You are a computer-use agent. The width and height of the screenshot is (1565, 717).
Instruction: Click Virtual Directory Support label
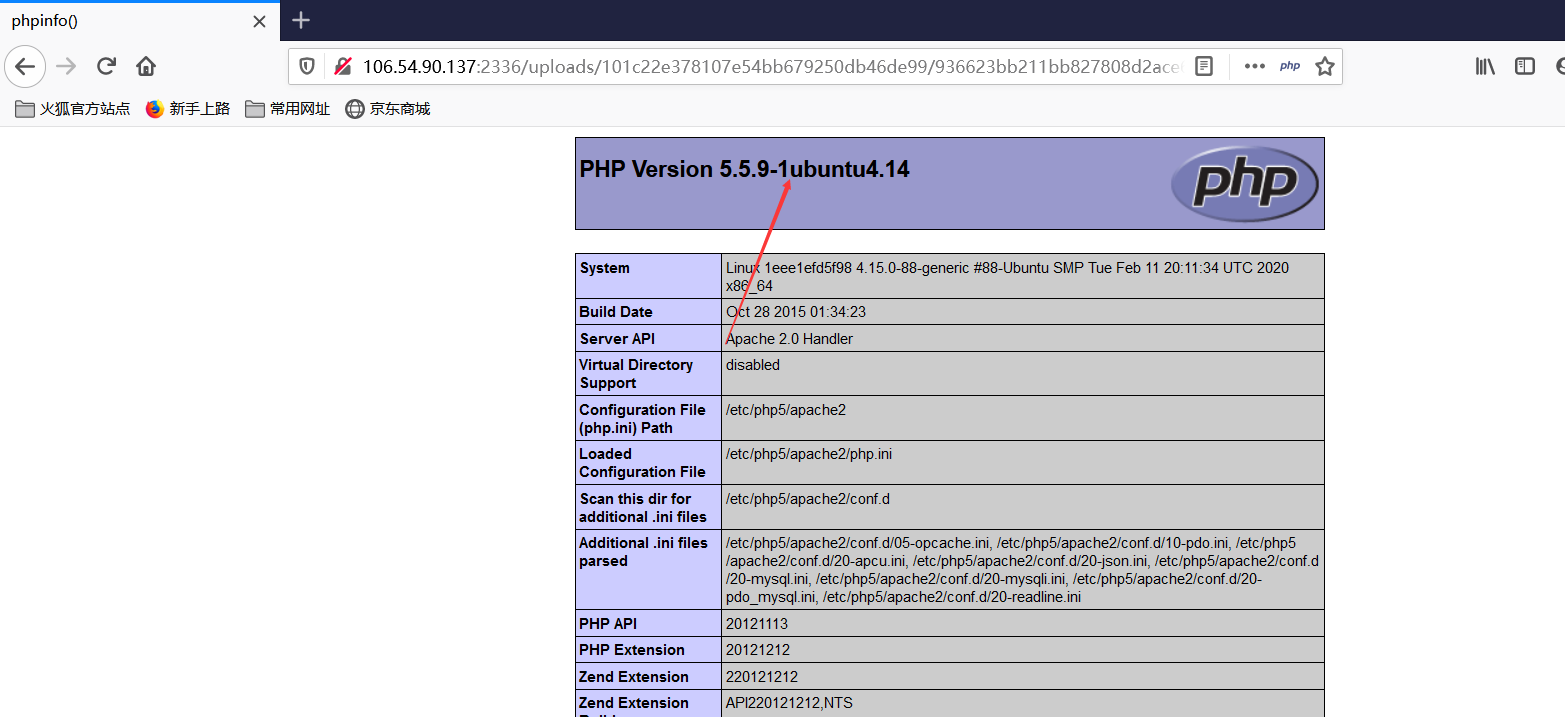click(x=637, y=374)
